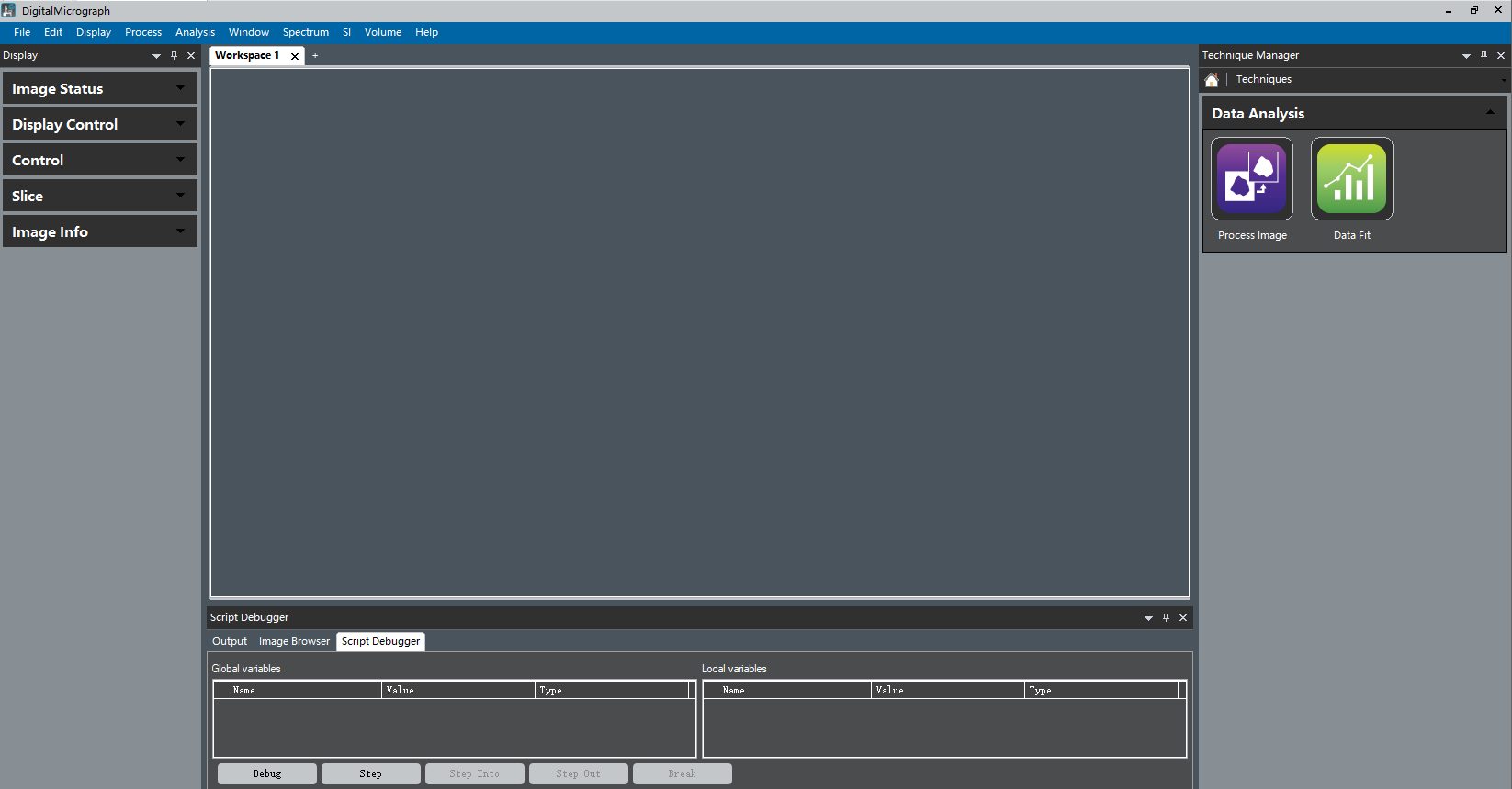The width and height of the screenshot is (1512, 789).
Task: Pin the Technique Manager panel
Action: [x=1484, y=55]
